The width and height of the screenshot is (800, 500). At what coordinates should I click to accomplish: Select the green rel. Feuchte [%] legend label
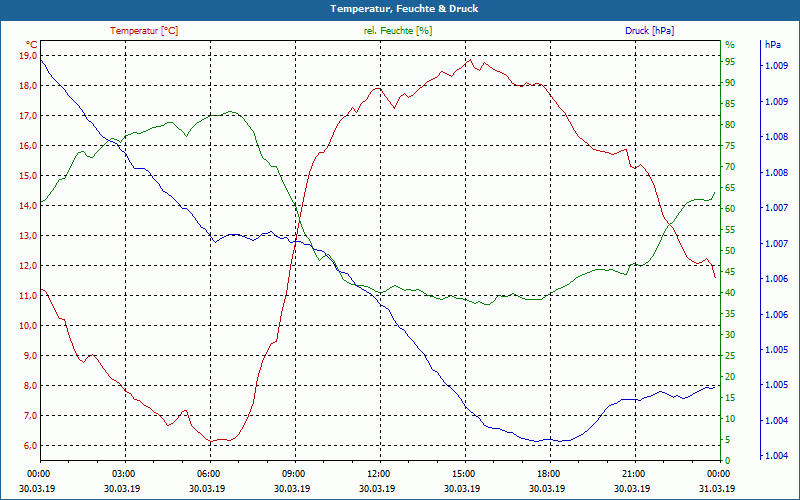398,31
